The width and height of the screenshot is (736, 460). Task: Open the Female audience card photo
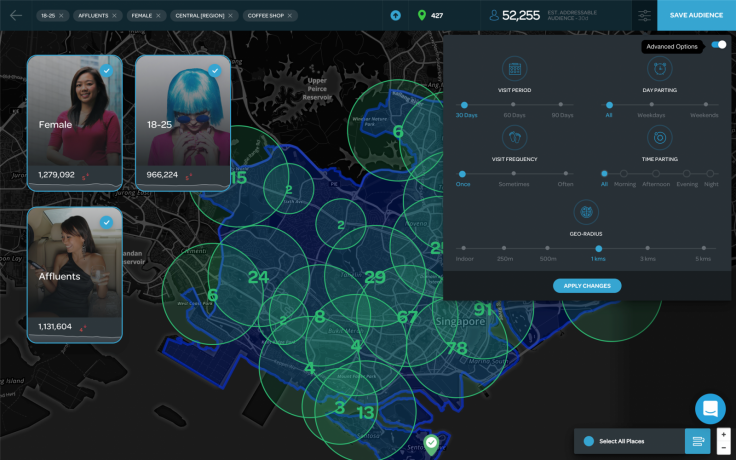75,111
